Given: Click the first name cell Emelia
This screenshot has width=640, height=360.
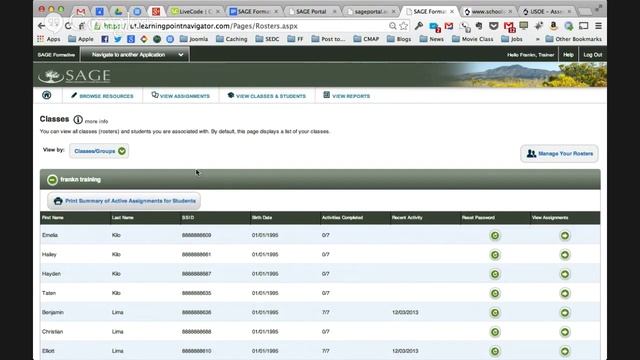Looking at the screenshot, I should (50, 235).
